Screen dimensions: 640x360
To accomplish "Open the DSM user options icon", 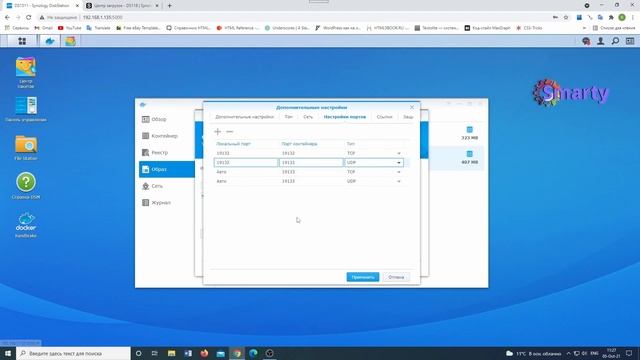I will tap(601, 41).
